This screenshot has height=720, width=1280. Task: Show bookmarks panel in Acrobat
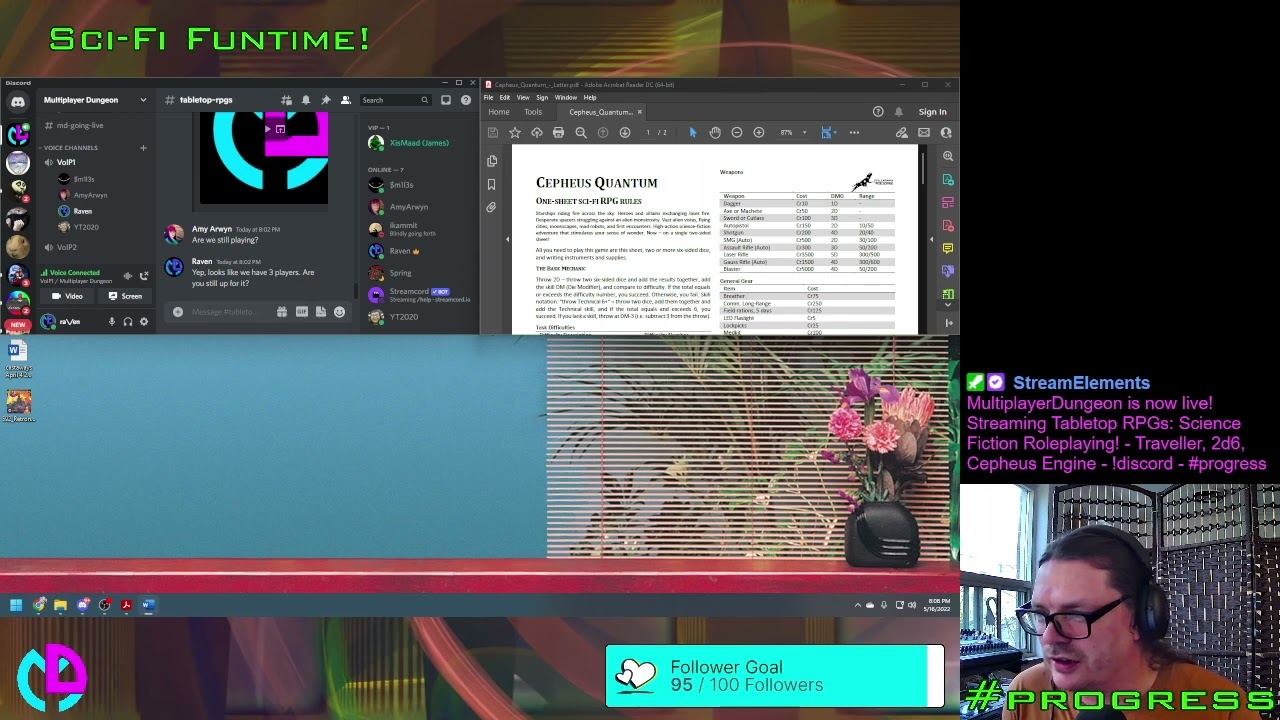coord(492,185)
